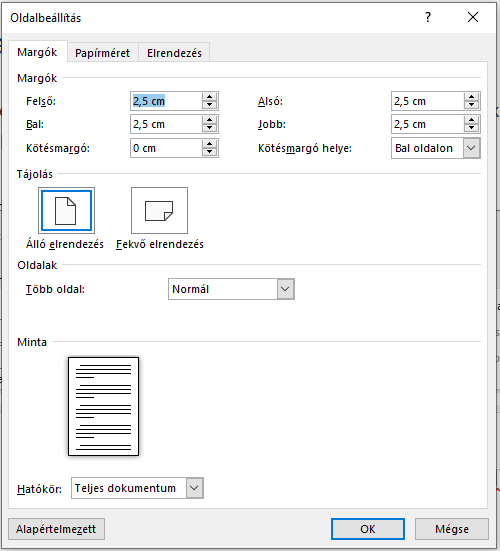The image size is (500, 551).
Task: Cancel with the Mégse button
Action: 452,529
